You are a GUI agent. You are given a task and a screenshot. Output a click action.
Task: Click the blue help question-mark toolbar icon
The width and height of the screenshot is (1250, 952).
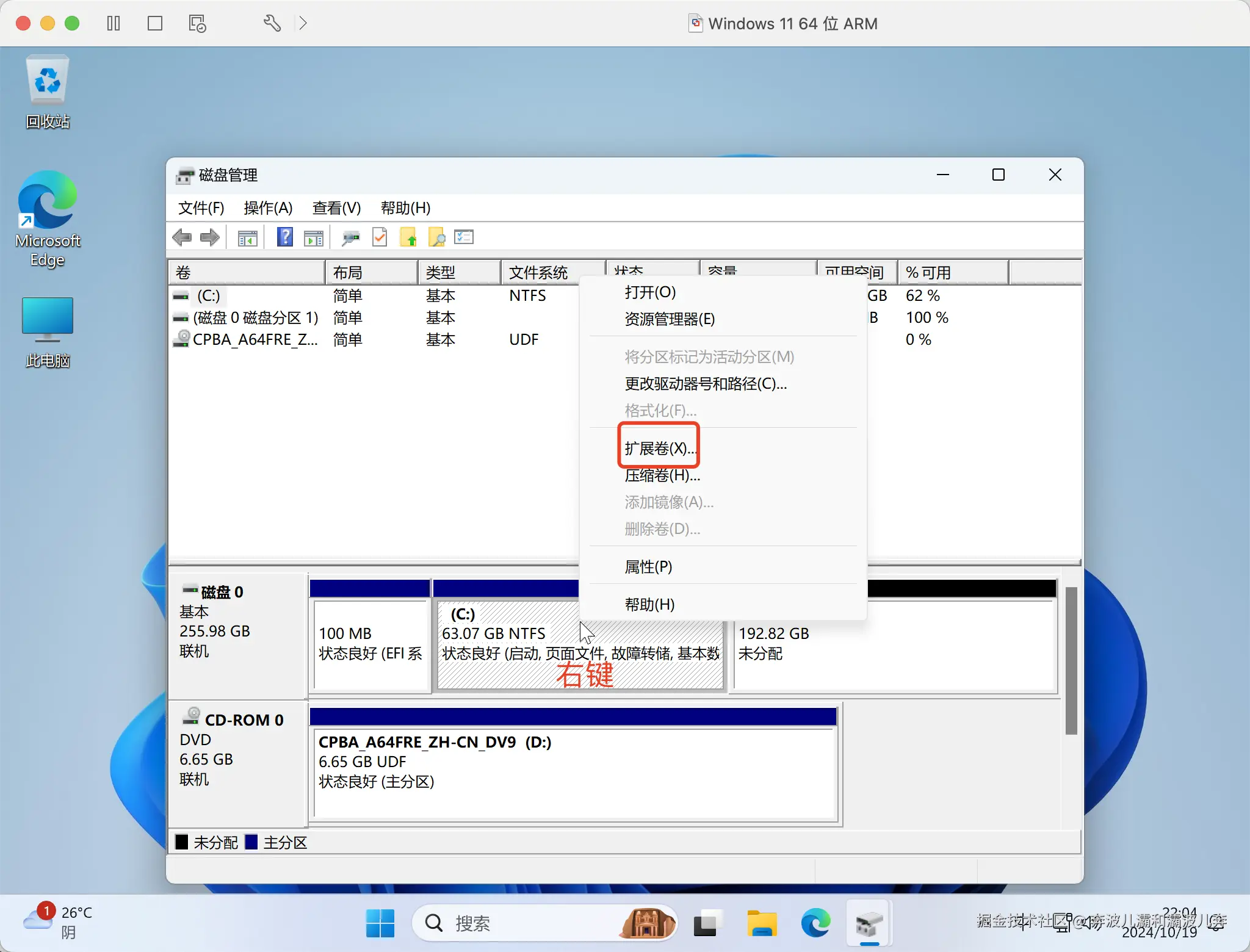[x=284, y=237]
